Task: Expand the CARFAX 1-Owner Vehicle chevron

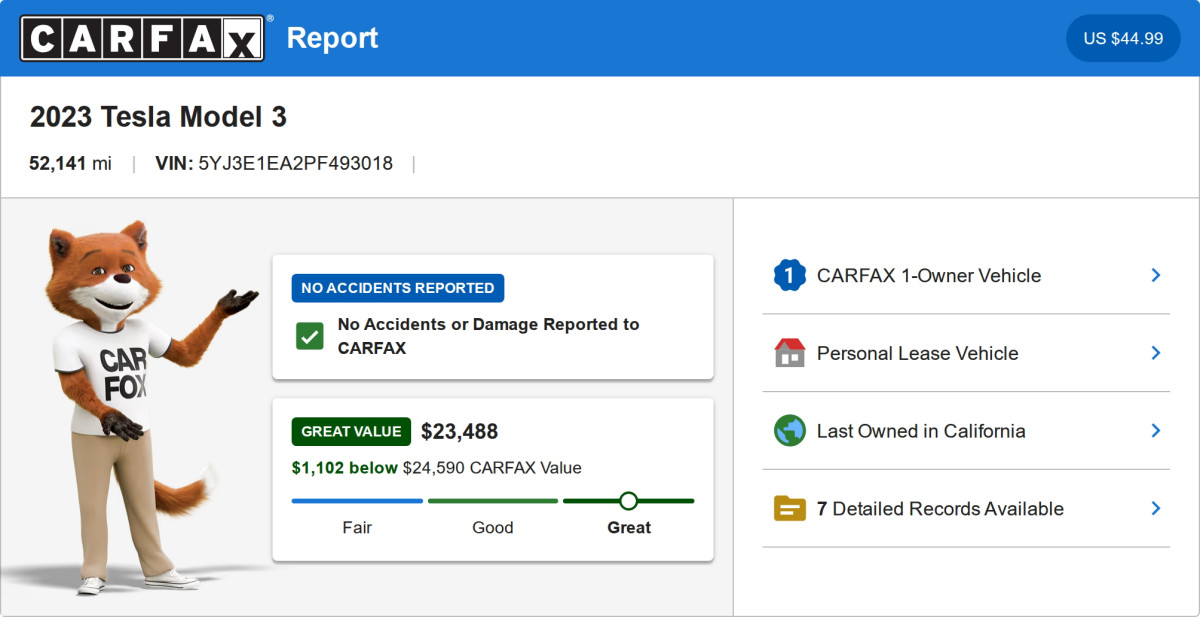Action: tap(1155, 275)
